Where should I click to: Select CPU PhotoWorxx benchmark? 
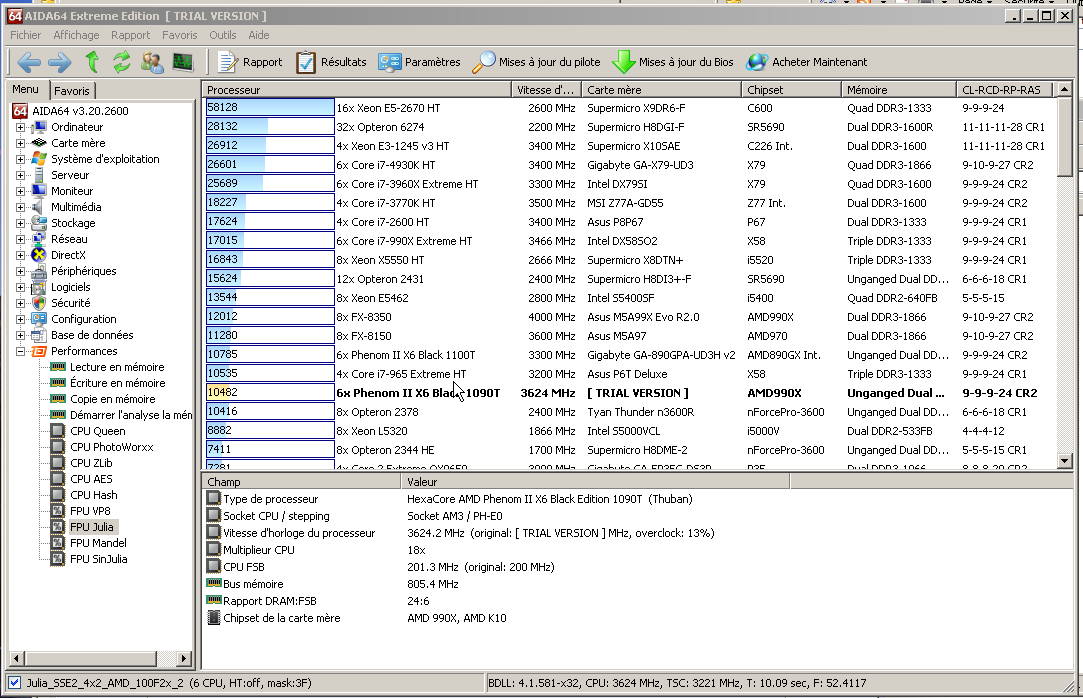[x=112, y=447]
